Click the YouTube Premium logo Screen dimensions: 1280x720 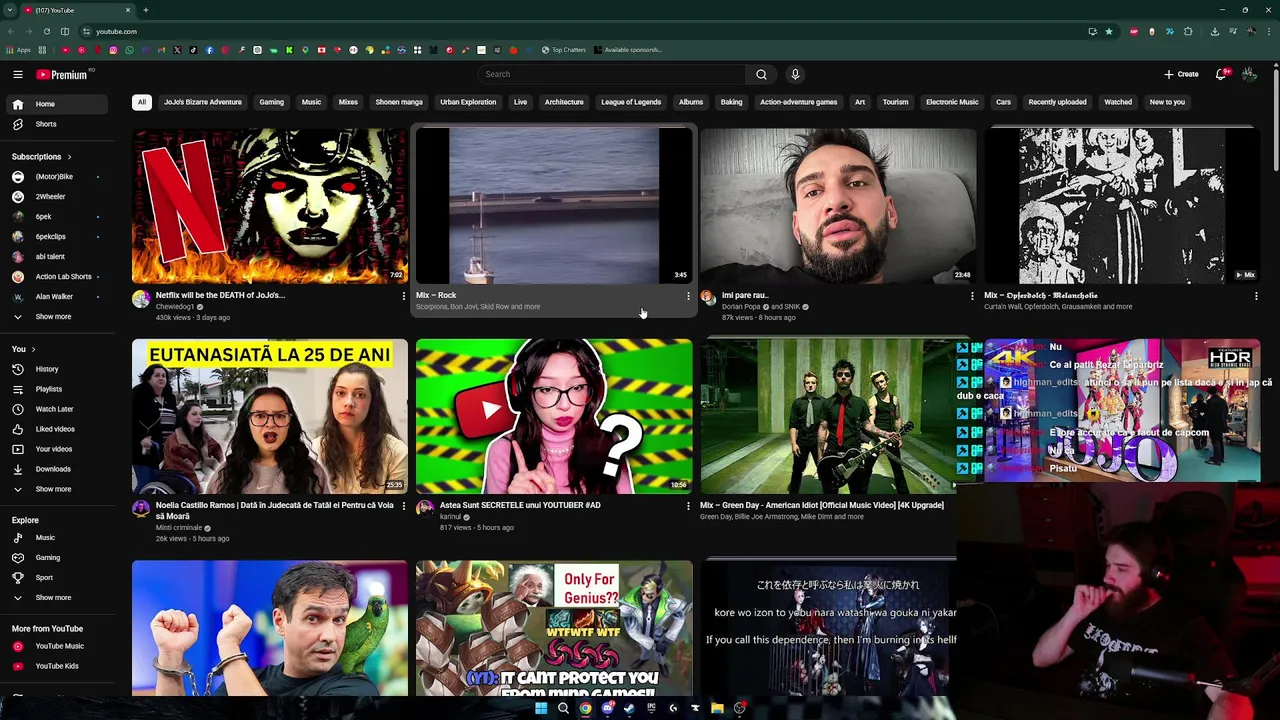pos(64,74)
